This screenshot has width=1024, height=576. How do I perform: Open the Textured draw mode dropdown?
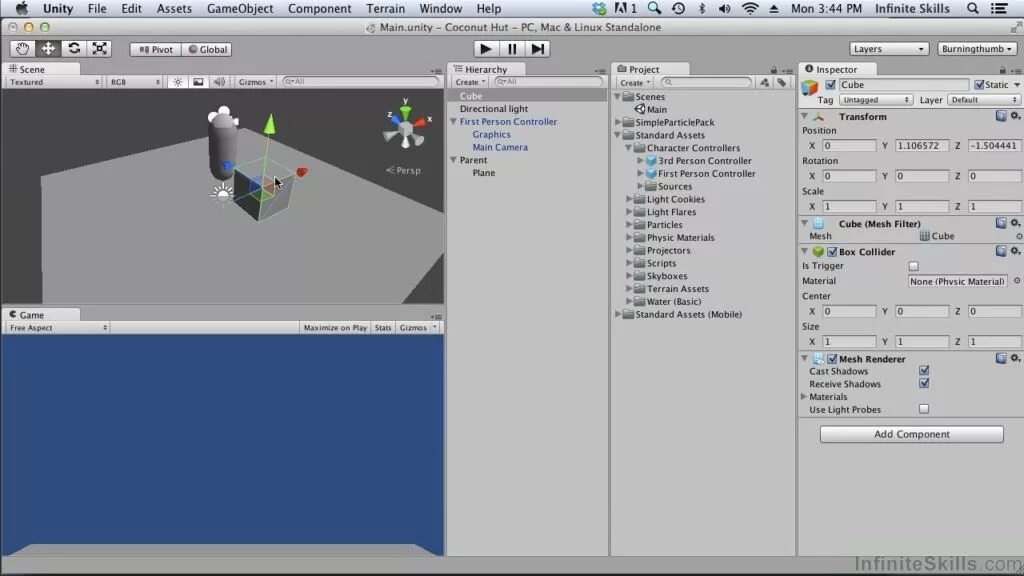coord(54,82)
